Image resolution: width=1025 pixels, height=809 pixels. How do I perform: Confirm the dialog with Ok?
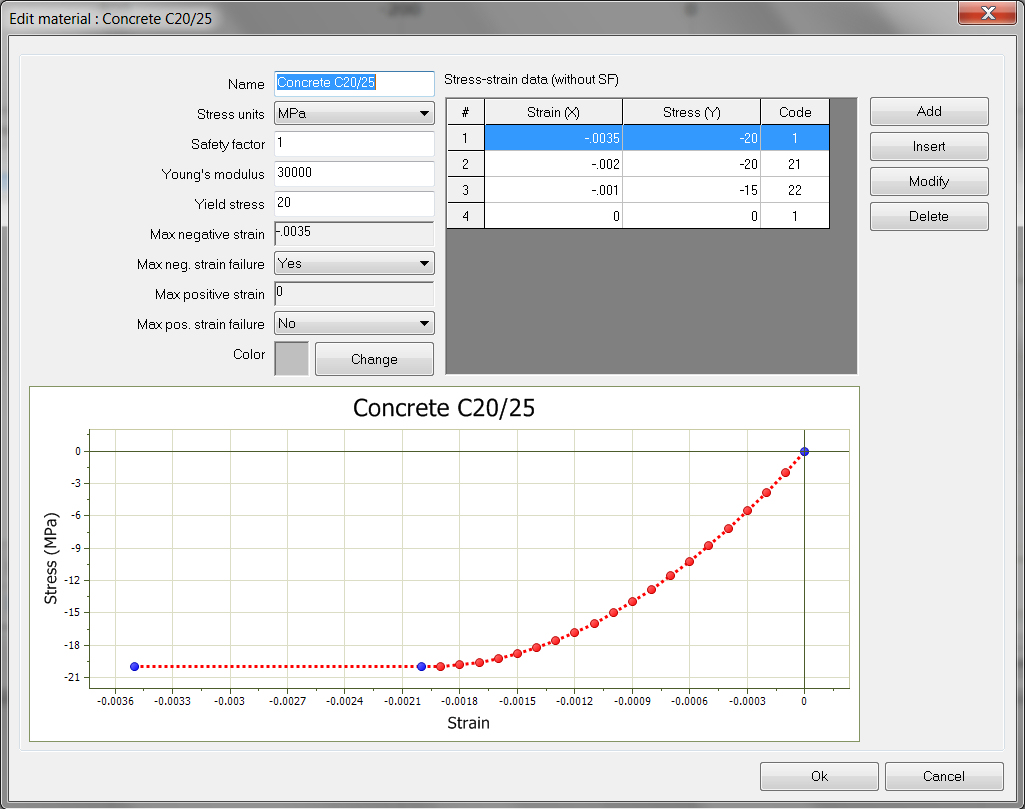pyautogui.click(x=819, y=776)
